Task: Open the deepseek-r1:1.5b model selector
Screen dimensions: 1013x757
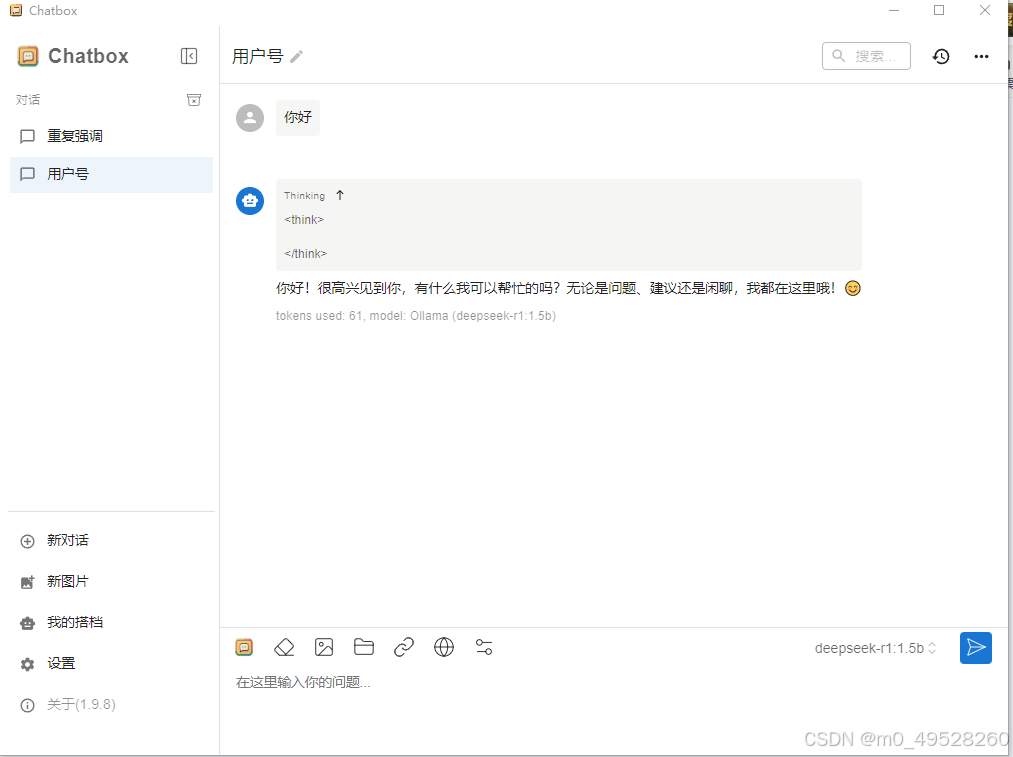Action: click(875, 648)
